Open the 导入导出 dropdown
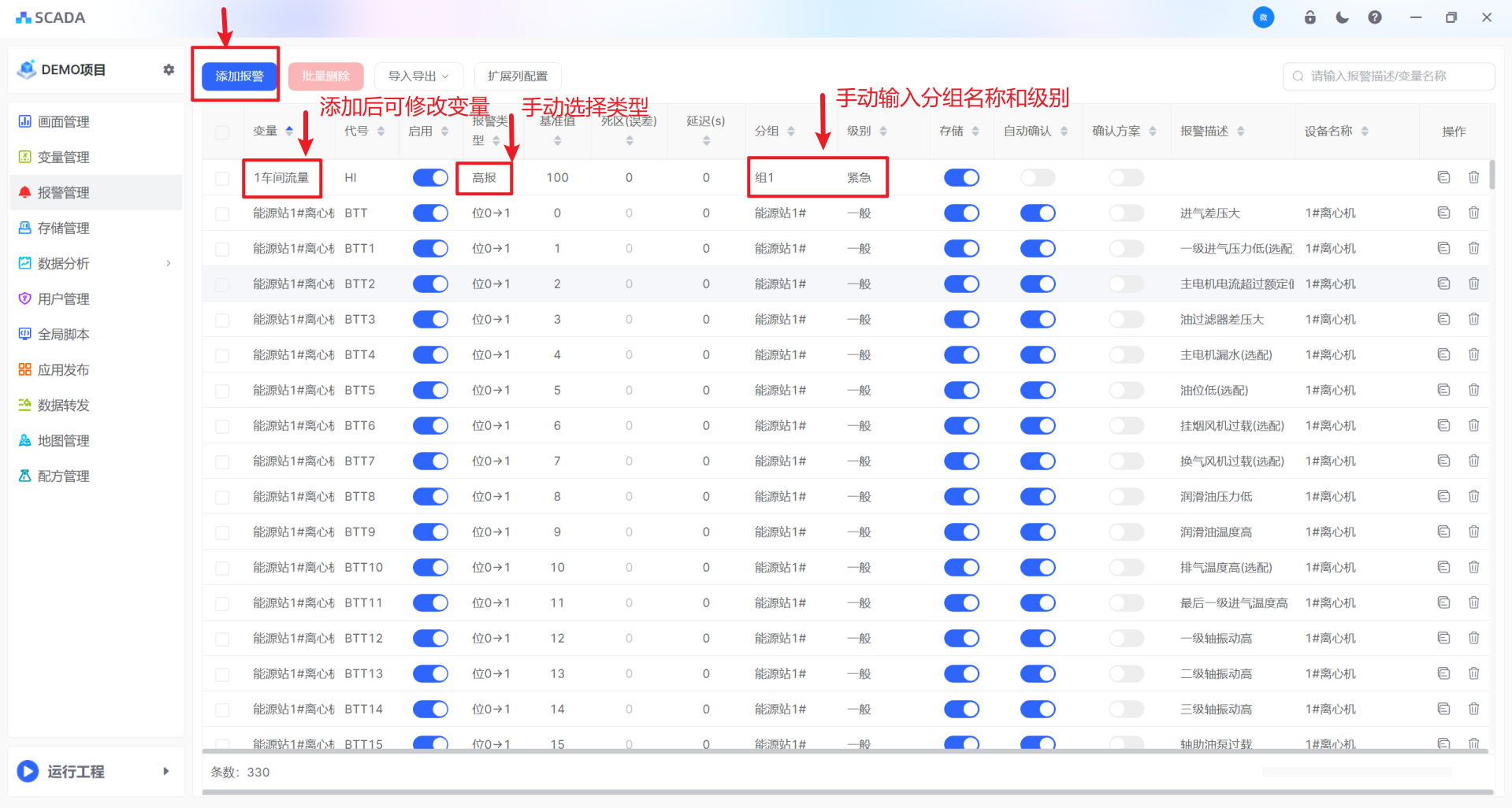The image size is (1512, 808). coord(418,76)
